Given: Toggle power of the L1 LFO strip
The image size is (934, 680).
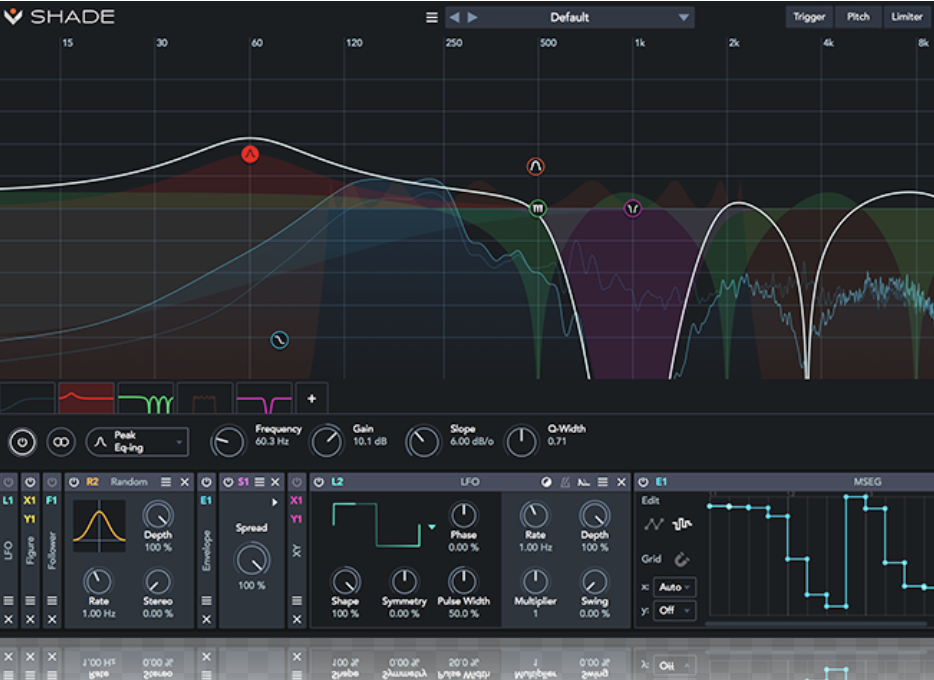Looking at the screenshot, I should 8,482.
